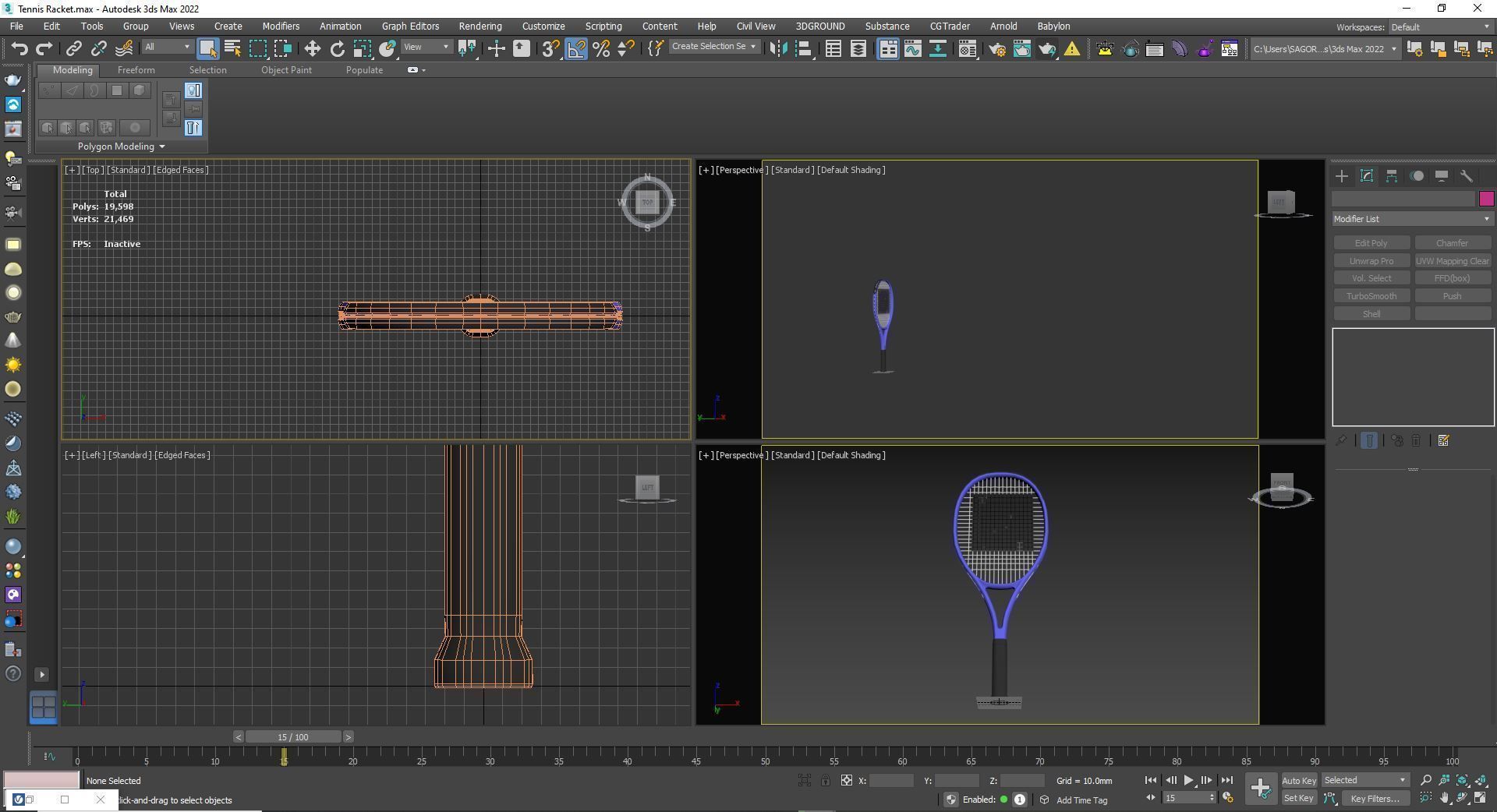The height and width of the screenshot is (812, 1497).
Task: Toggle Show End Result in modifier stack
Action: click(x=1369, y=441)
